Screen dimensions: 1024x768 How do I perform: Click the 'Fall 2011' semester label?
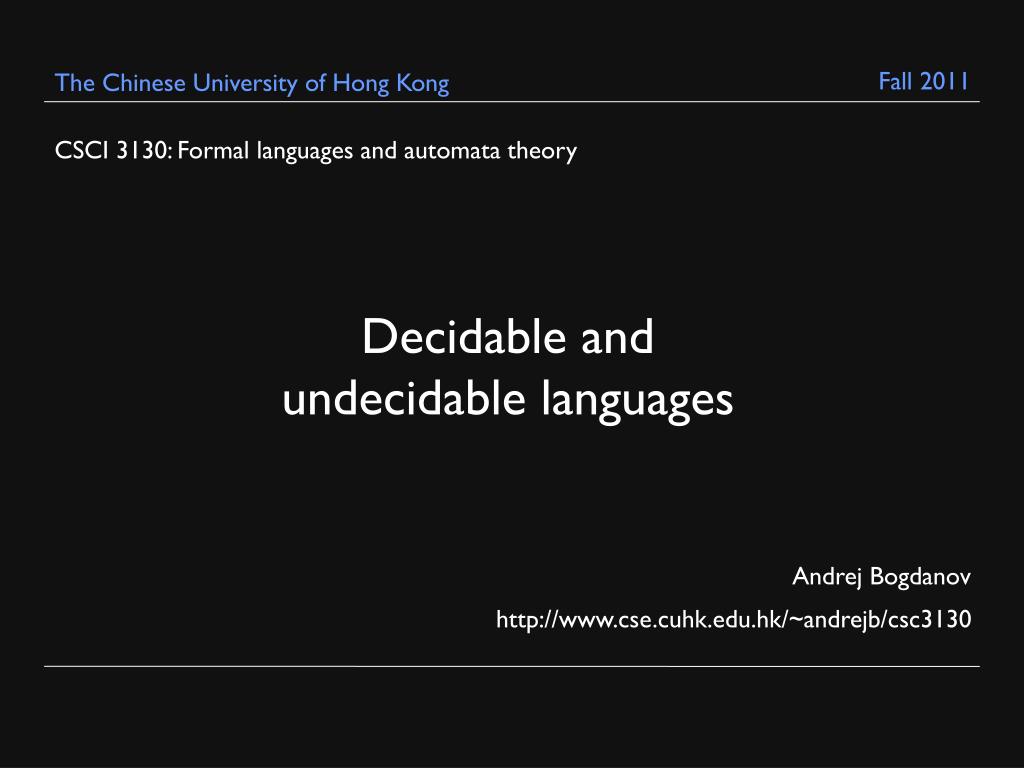pos(923,82)
